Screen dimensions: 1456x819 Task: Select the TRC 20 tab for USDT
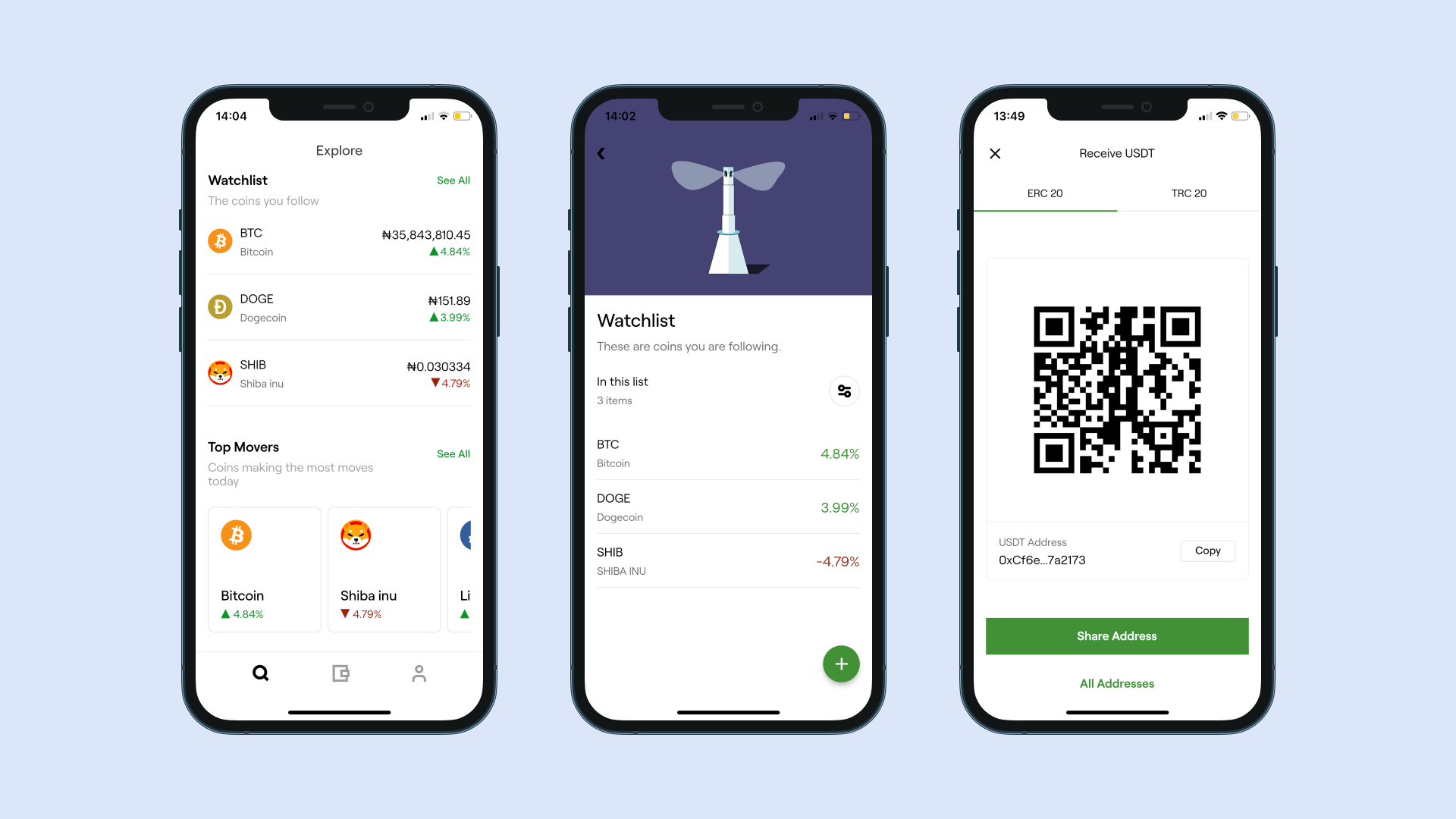1188,193
